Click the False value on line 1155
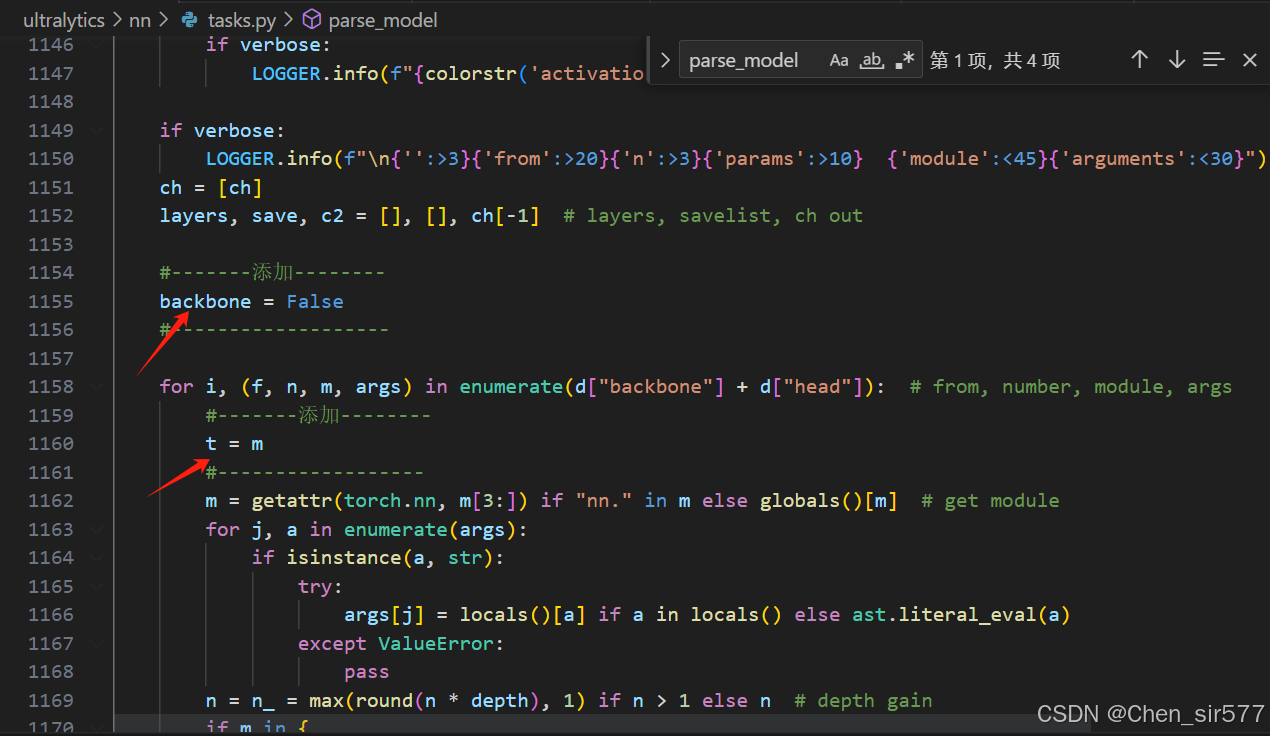The image size is (1270, 736). pos(315,301)
